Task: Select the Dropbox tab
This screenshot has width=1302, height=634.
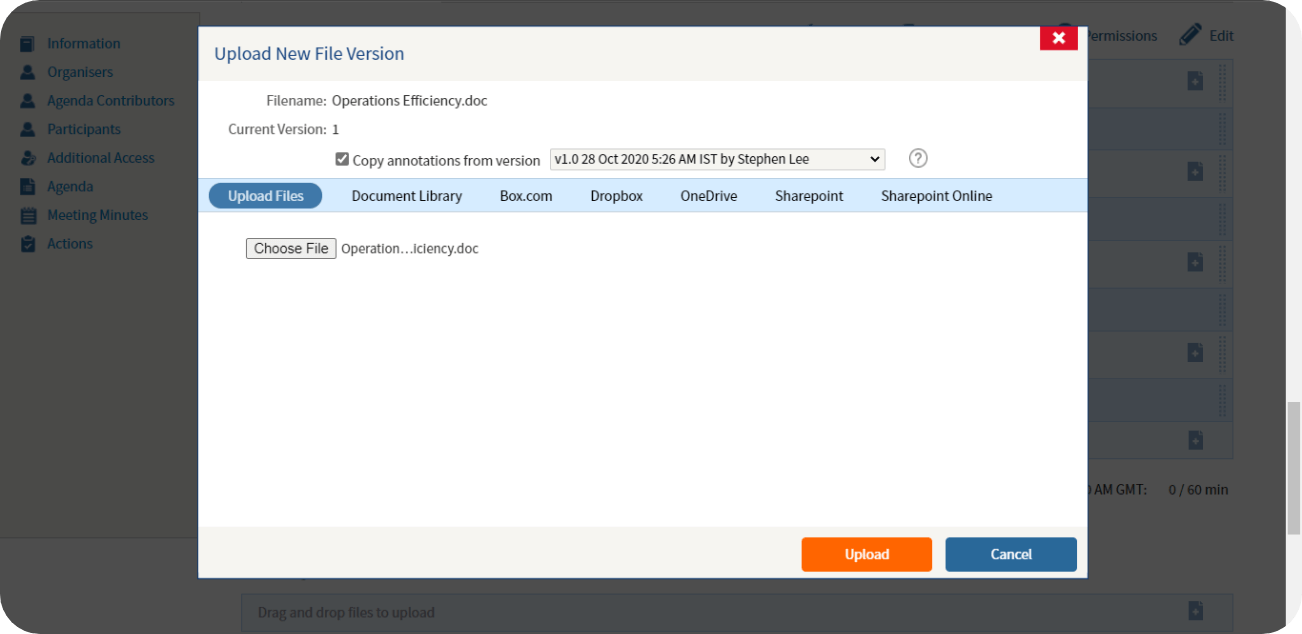Action: pos(616,196)
